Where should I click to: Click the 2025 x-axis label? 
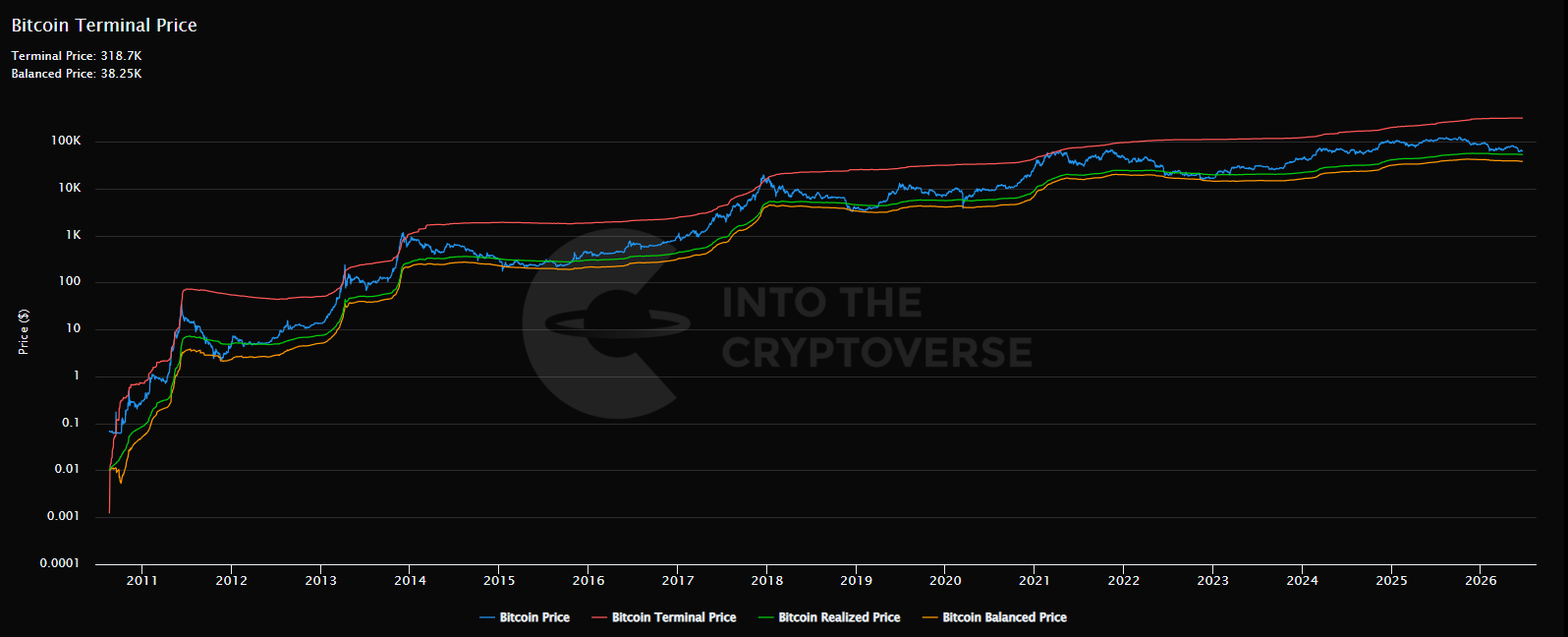pyautogui.click(x=1391, y=581)
